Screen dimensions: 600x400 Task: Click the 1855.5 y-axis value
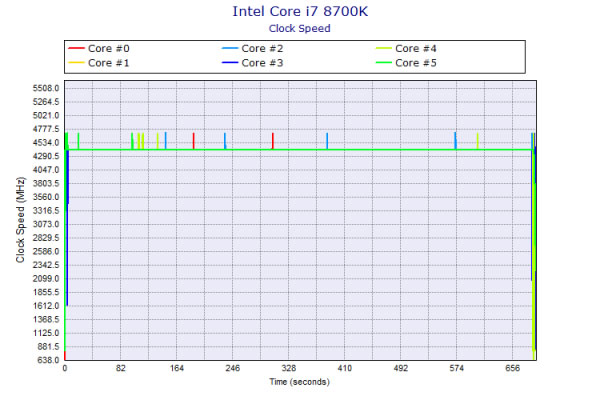click(46, 292)
